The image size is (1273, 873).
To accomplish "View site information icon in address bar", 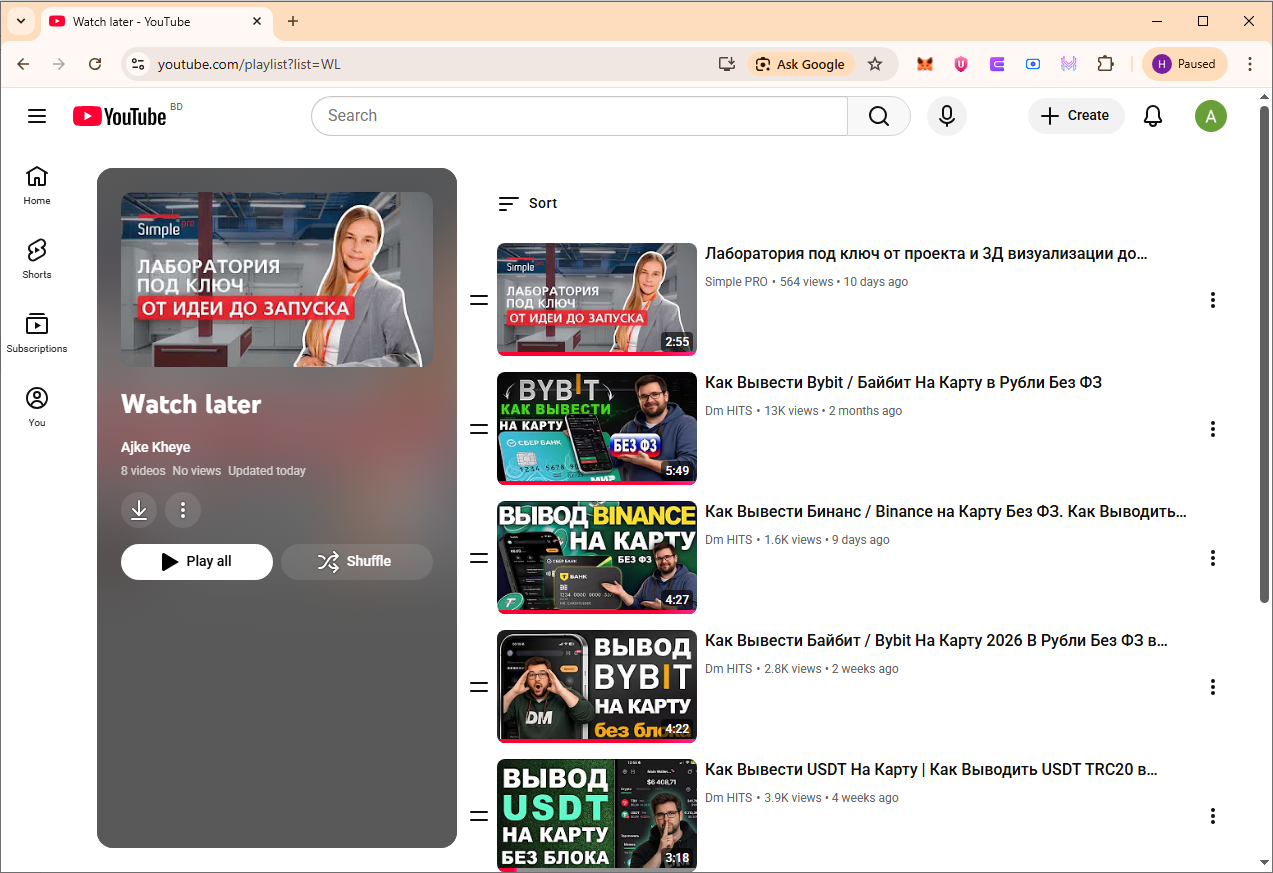I will (x=139, y=64).
